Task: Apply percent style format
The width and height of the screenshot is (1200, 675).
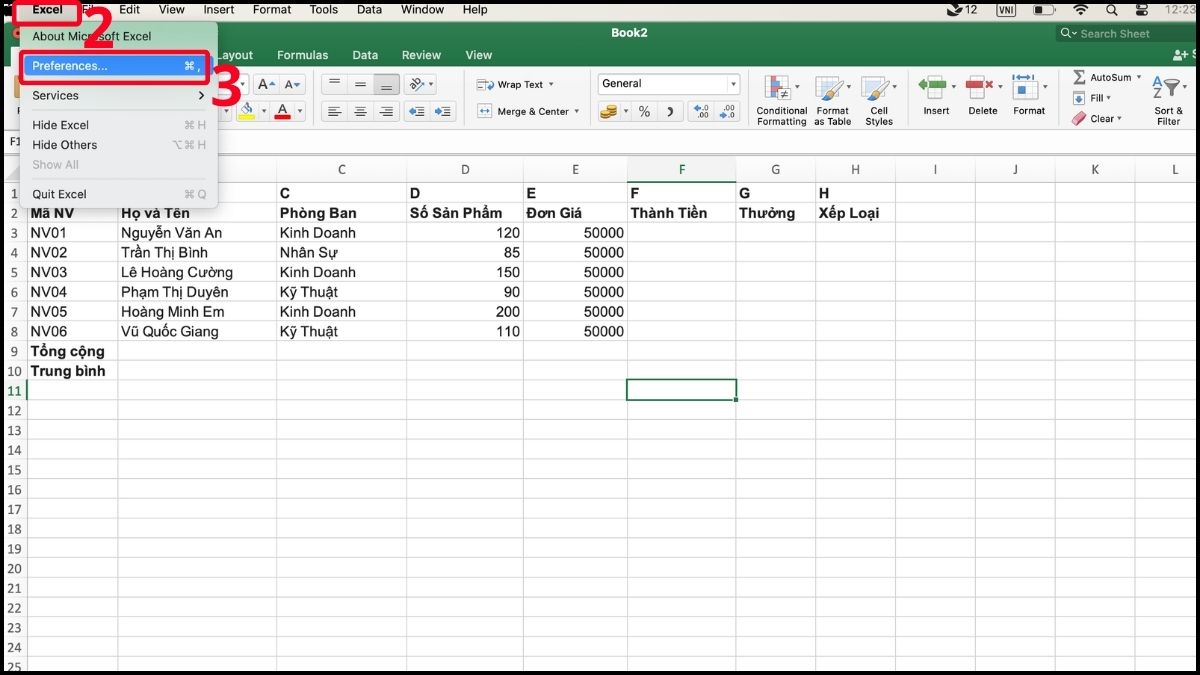Action: click(x=645, y=112)
